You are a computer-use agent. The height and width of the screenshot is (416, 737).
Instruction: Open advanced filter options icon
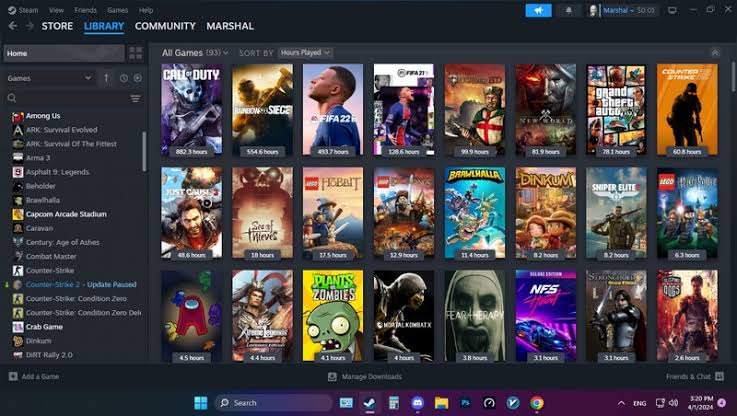click(135, 98)
